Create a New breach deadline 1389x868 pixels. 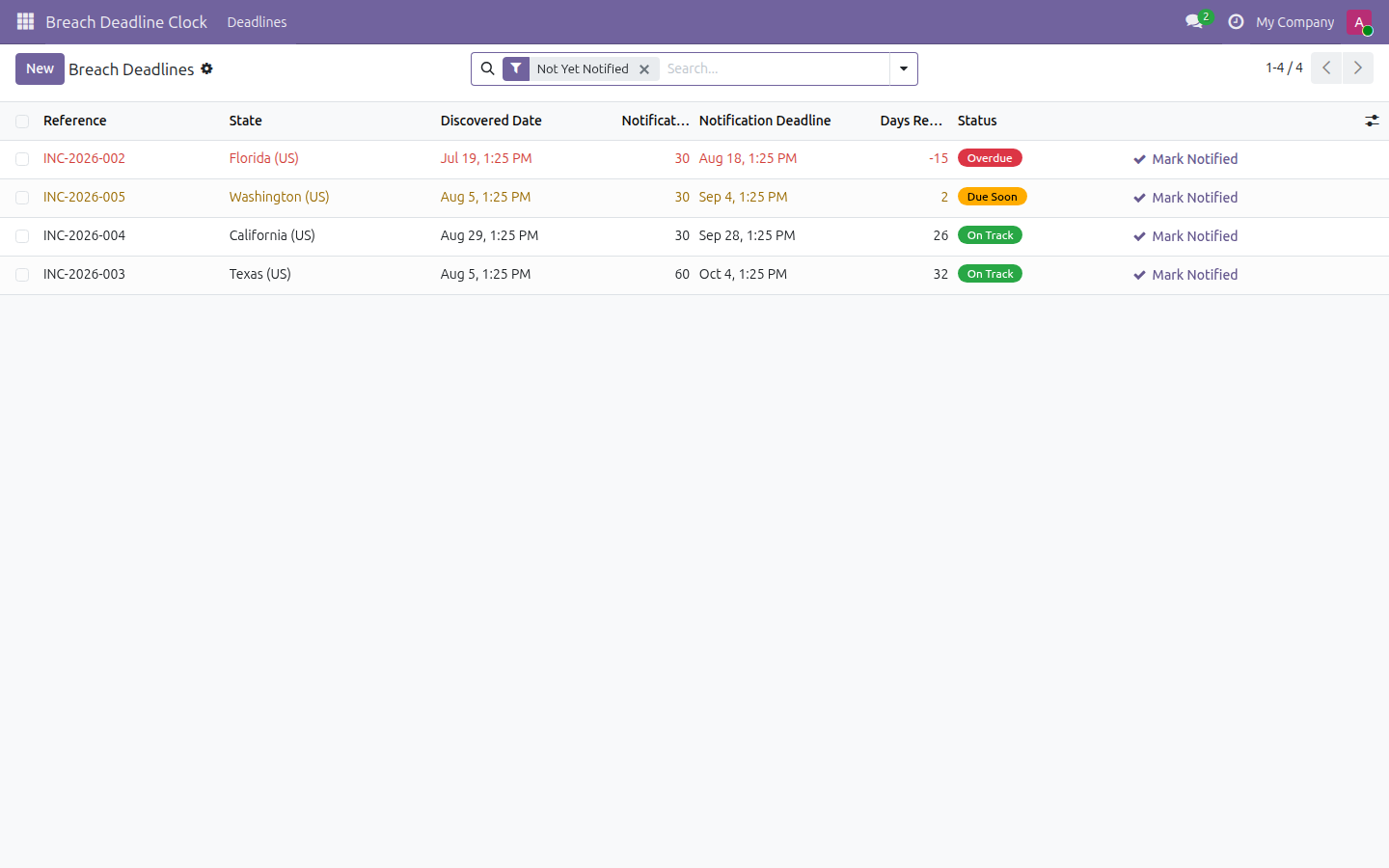click(x=40, y=68)
